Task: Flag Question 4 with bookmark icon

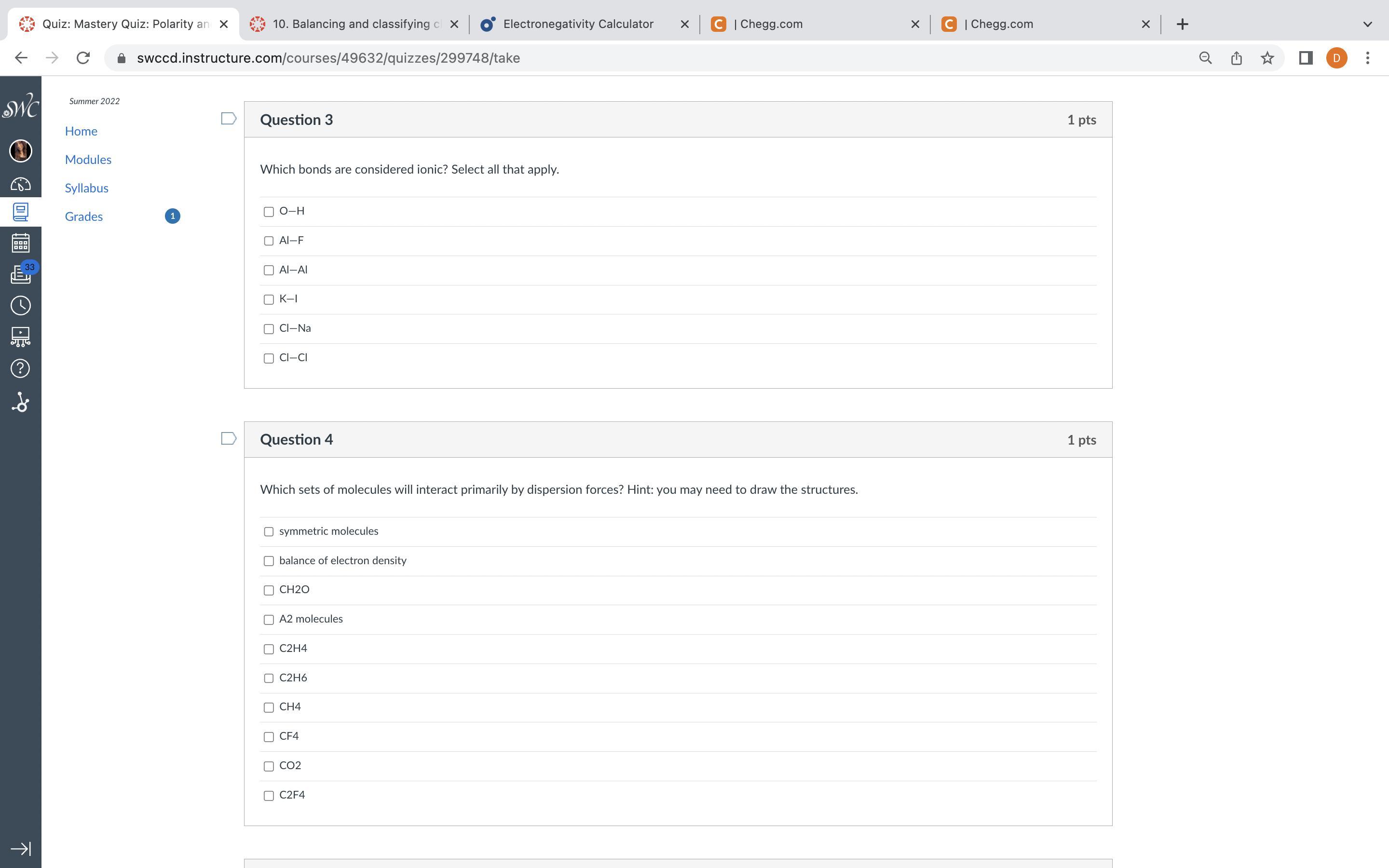Action: [229, 439]
